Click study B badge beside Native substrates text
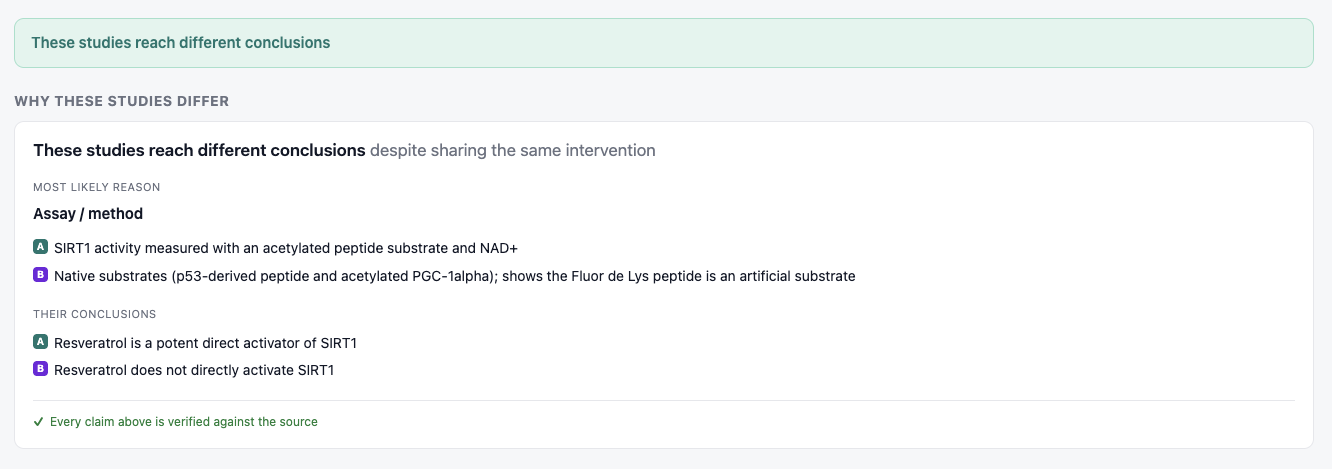The image size is (1332, 469). (41, 275)
